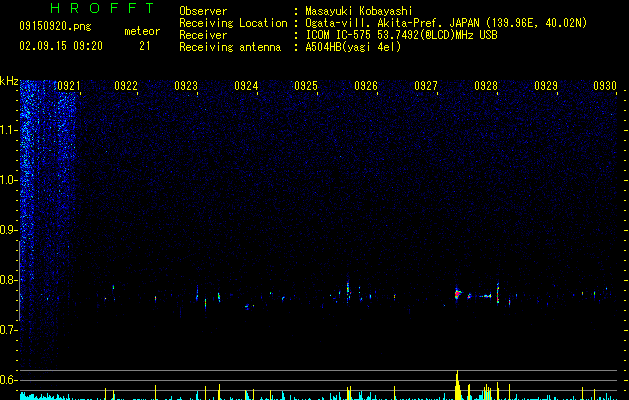Click the 0.9 frequency axis label
This screenshot has width=629, height=400.
point(8,230)
